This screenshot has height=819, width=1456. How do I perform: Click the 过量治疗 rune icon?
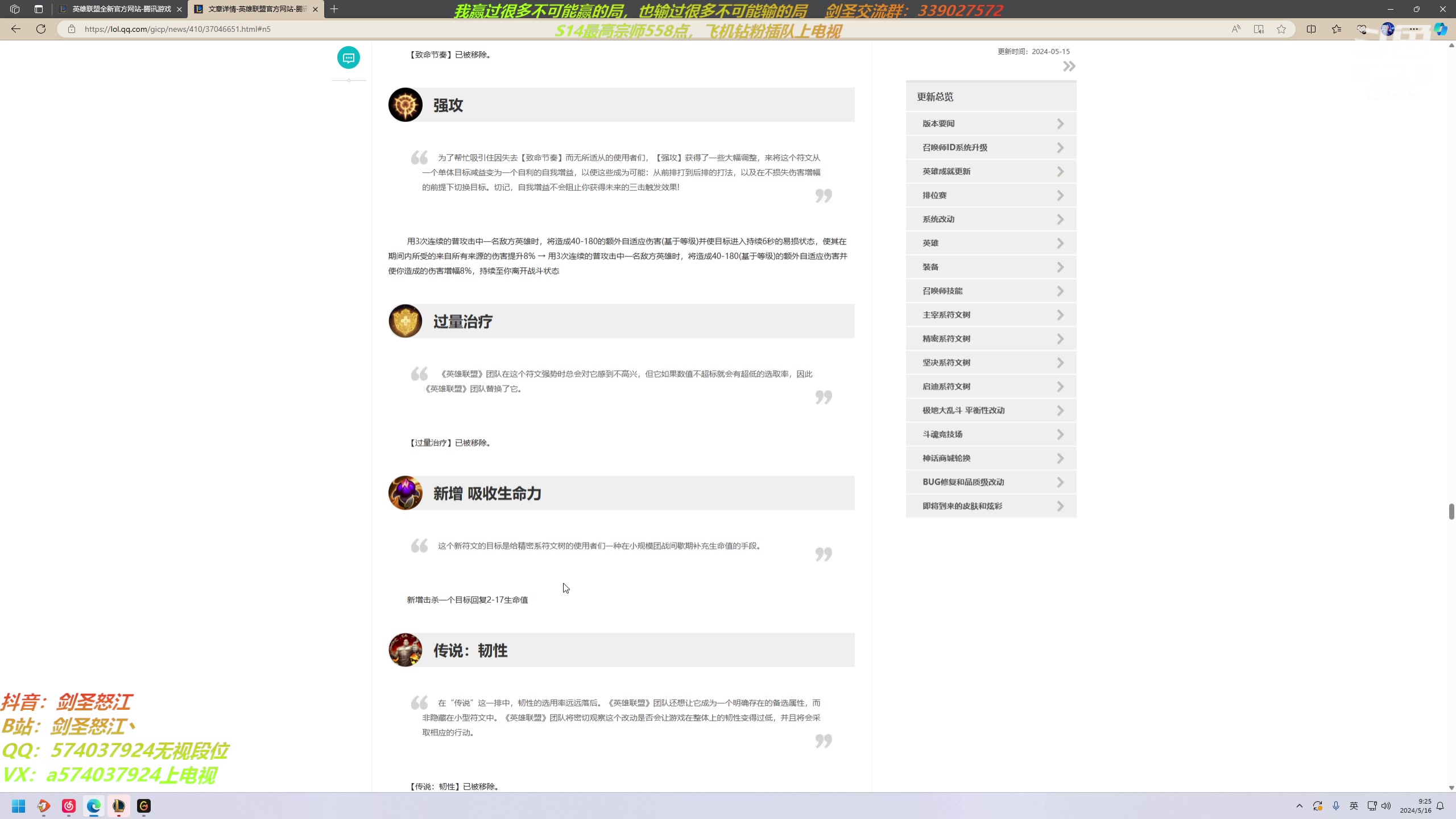[406, 321]
